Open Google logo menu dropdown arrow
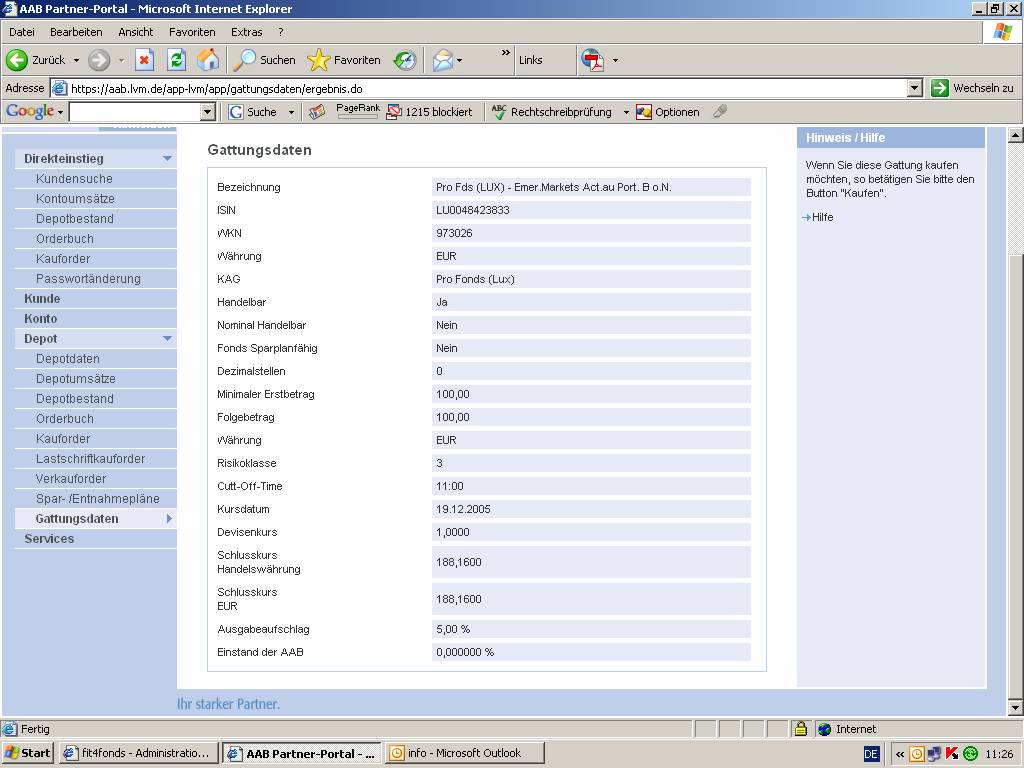This screenshot has height=768, width=1024. [x=60, y=112]
